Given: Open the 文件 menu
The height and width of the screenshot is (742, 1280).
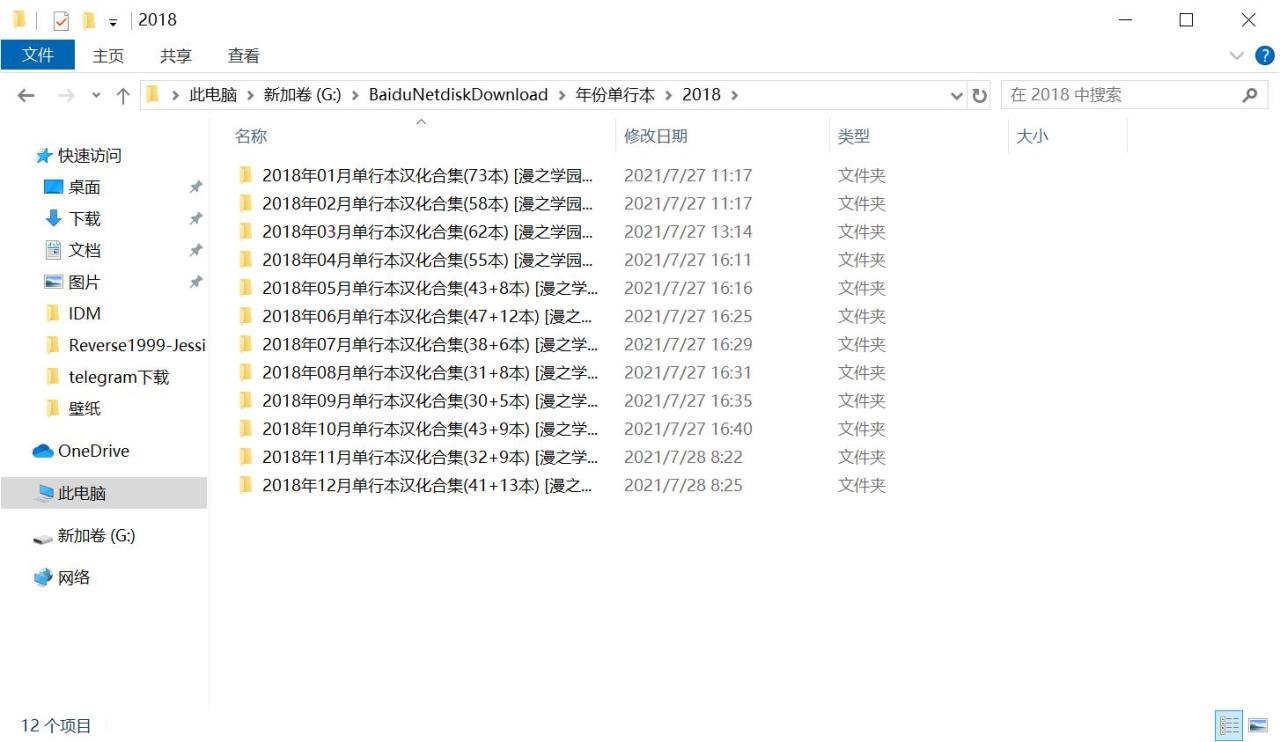Looking at the screenshot, I should pos(38,55).
